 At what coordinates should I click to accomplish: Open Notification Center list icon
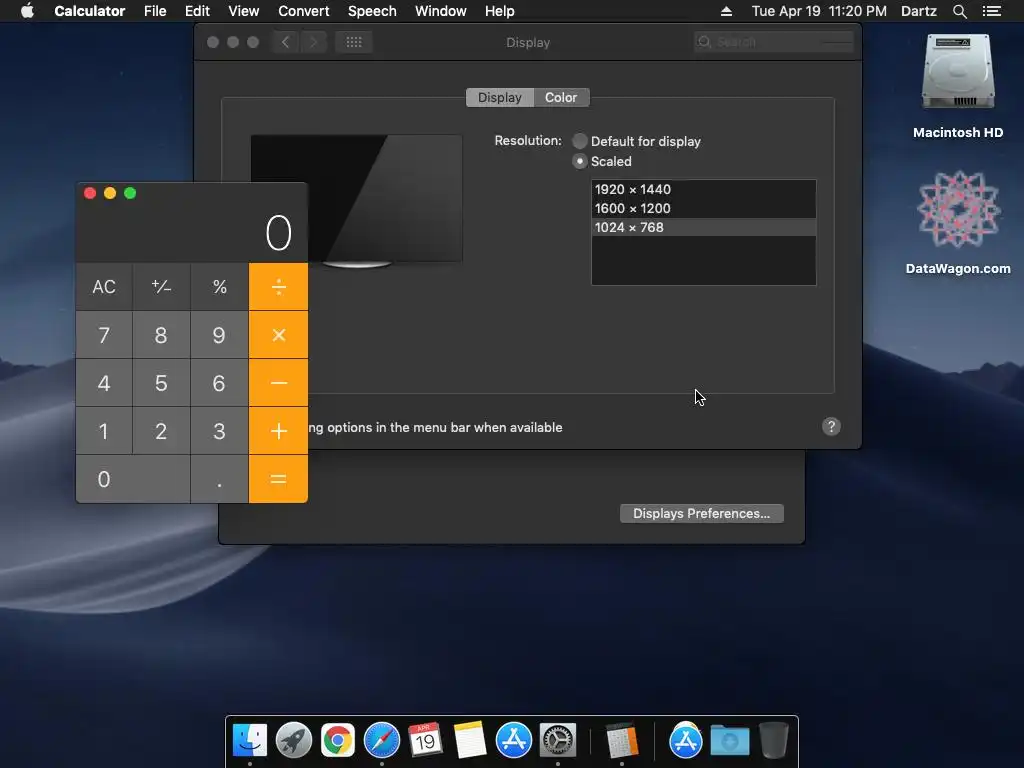click(992, 11)
